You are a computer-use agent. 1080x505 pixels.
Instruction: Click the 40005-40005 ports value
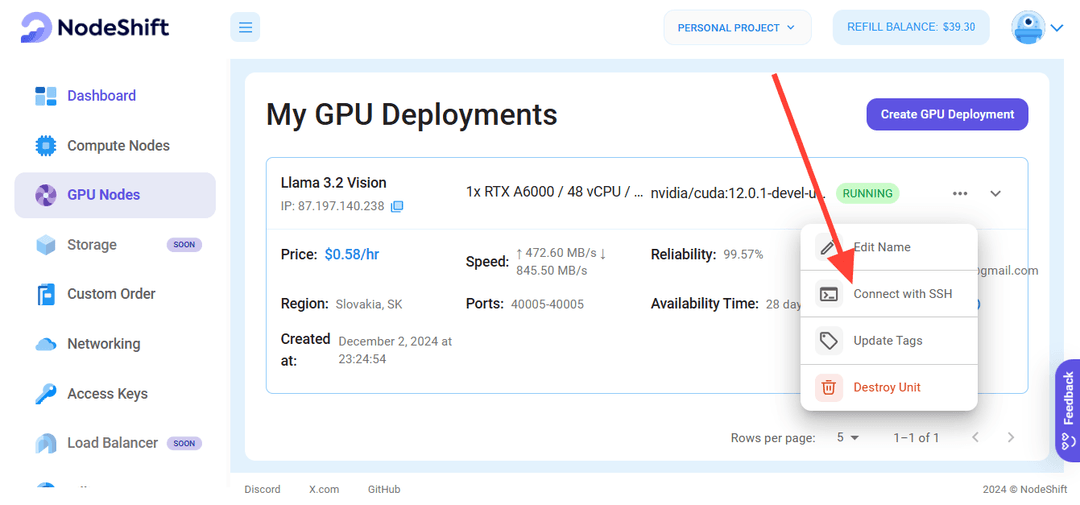(x=547, y=304)
